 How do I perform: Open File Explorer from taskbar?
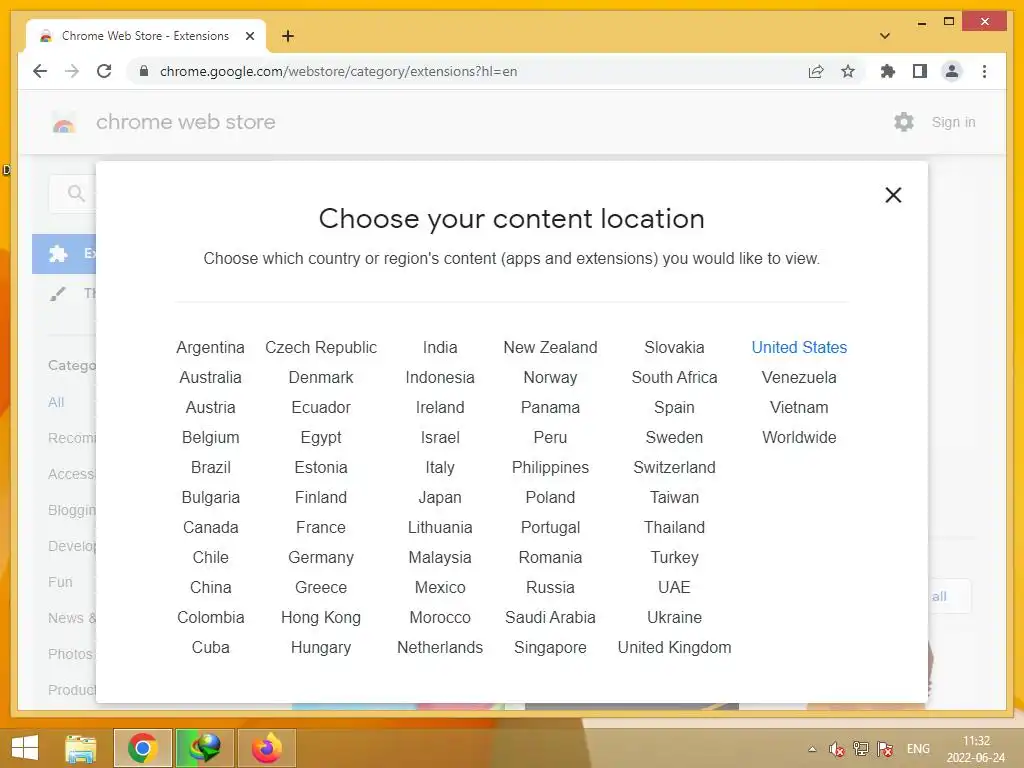(81, 748)
